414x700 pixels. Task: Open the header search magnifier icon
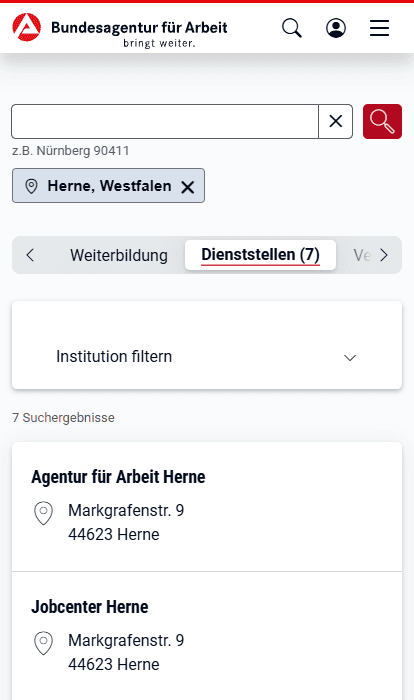pos(292,28)
